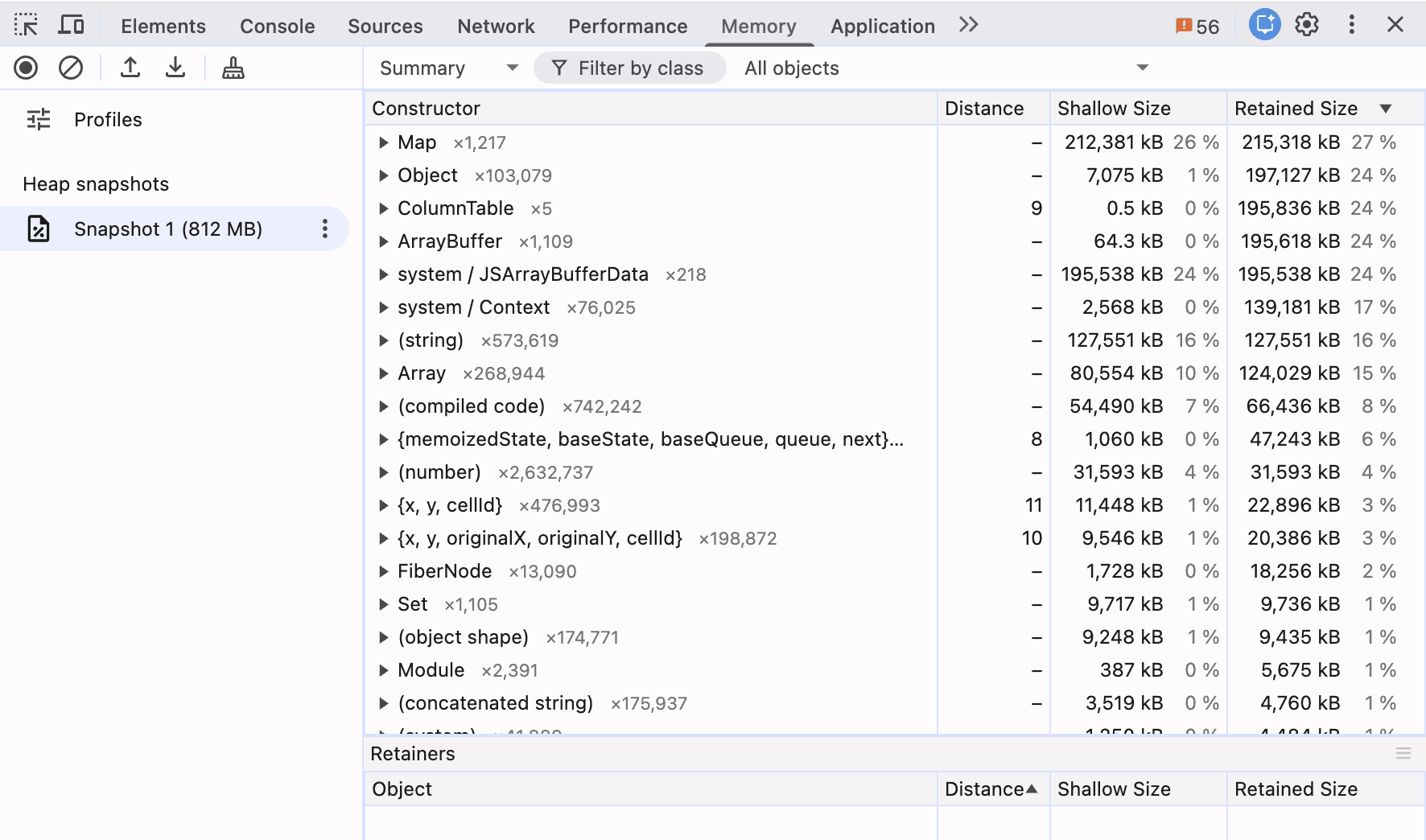Switch to the Console panel
The height and width of the screenshot is (840, 1426).
(x=277, y=26)
